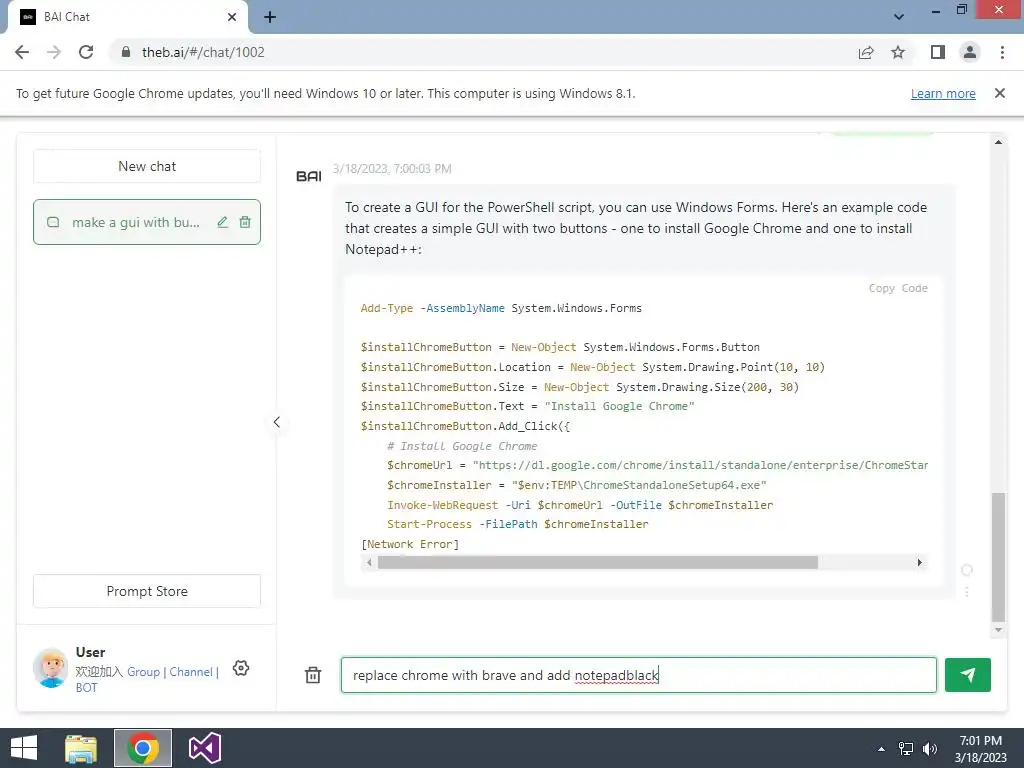1024x768 pixels.
Task: Open the BOT link
Action: pos(86,688)
